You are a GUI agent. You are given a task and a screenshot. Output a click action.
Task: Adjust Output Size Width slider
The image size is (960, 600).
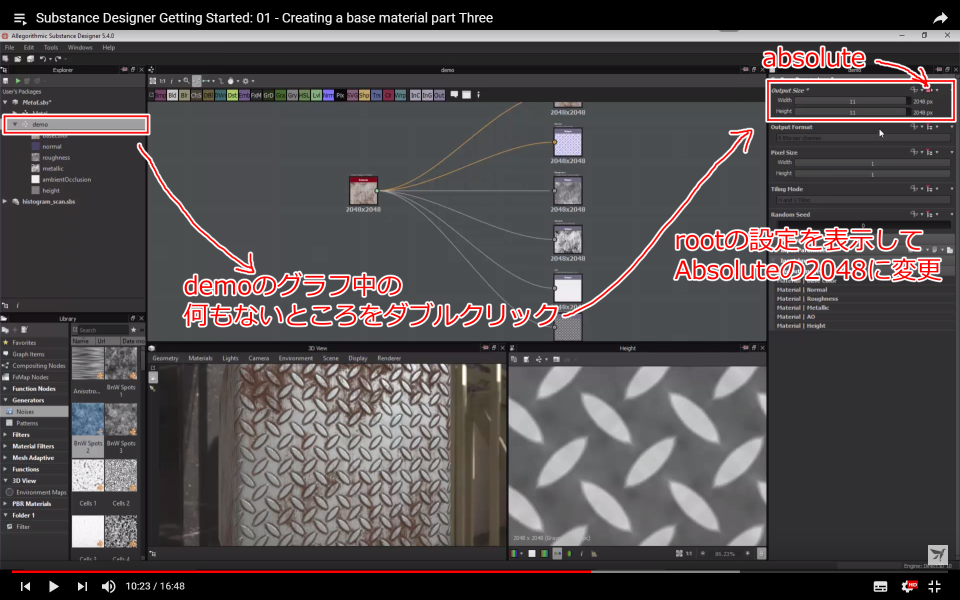click(852, 101)
